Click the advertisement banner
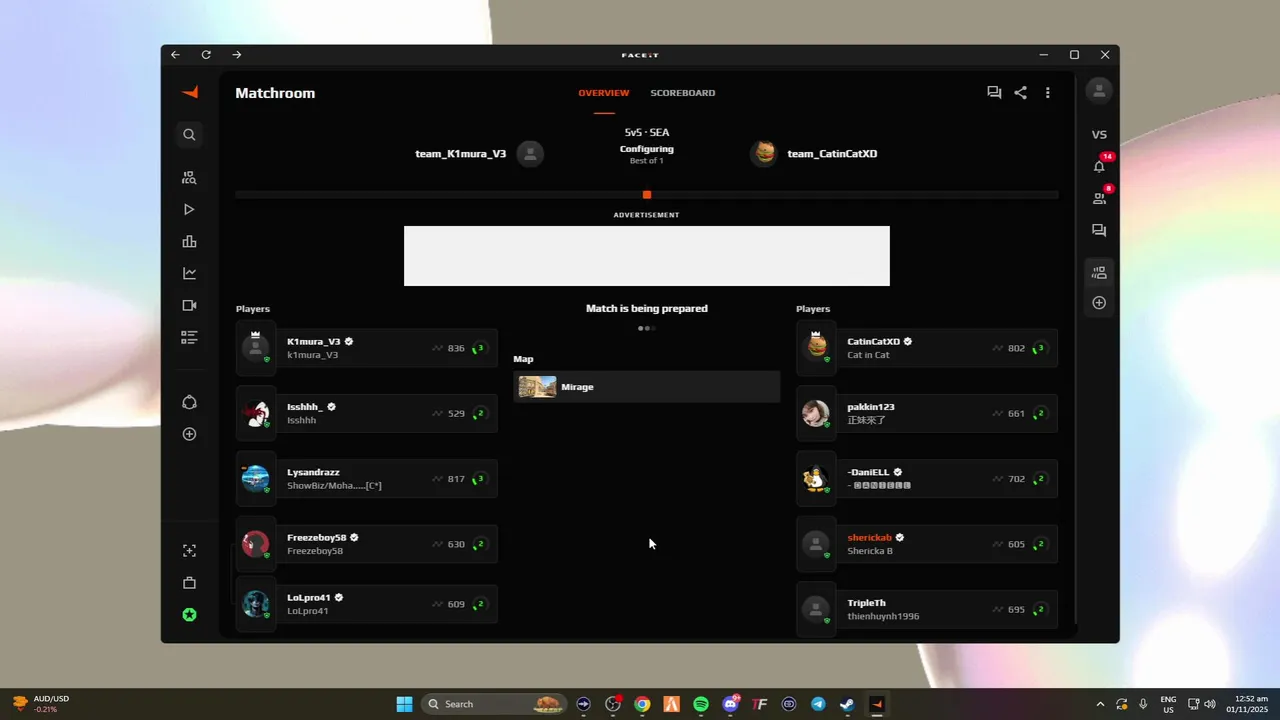Image resolution: width=1280 pixels, height=720 pixels. (x=646, y=256)
